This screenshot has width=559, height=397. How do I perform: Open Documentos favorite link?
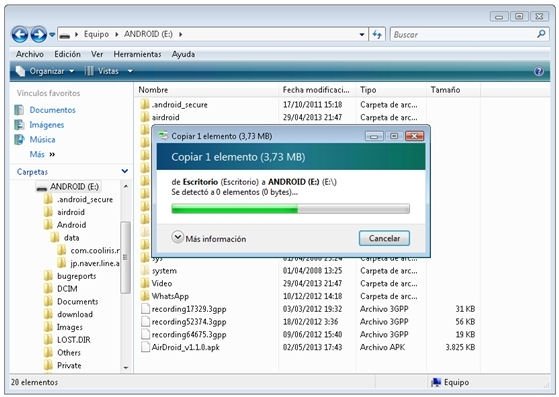(x=52, y=110)
